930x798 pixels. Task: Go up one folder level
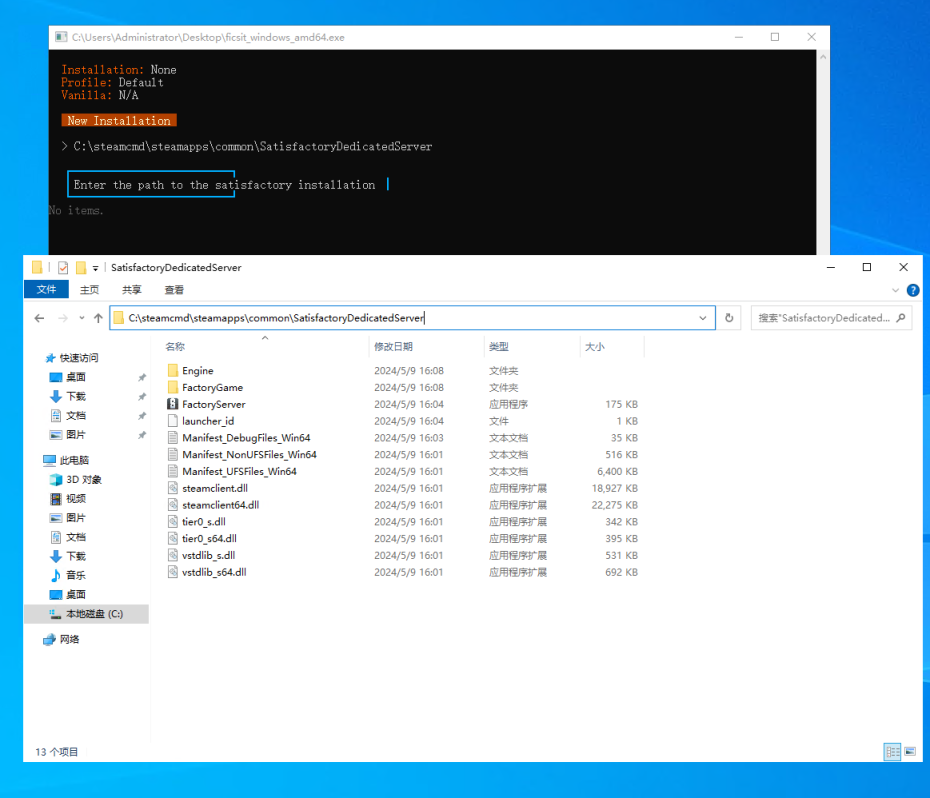coord(98,318)
